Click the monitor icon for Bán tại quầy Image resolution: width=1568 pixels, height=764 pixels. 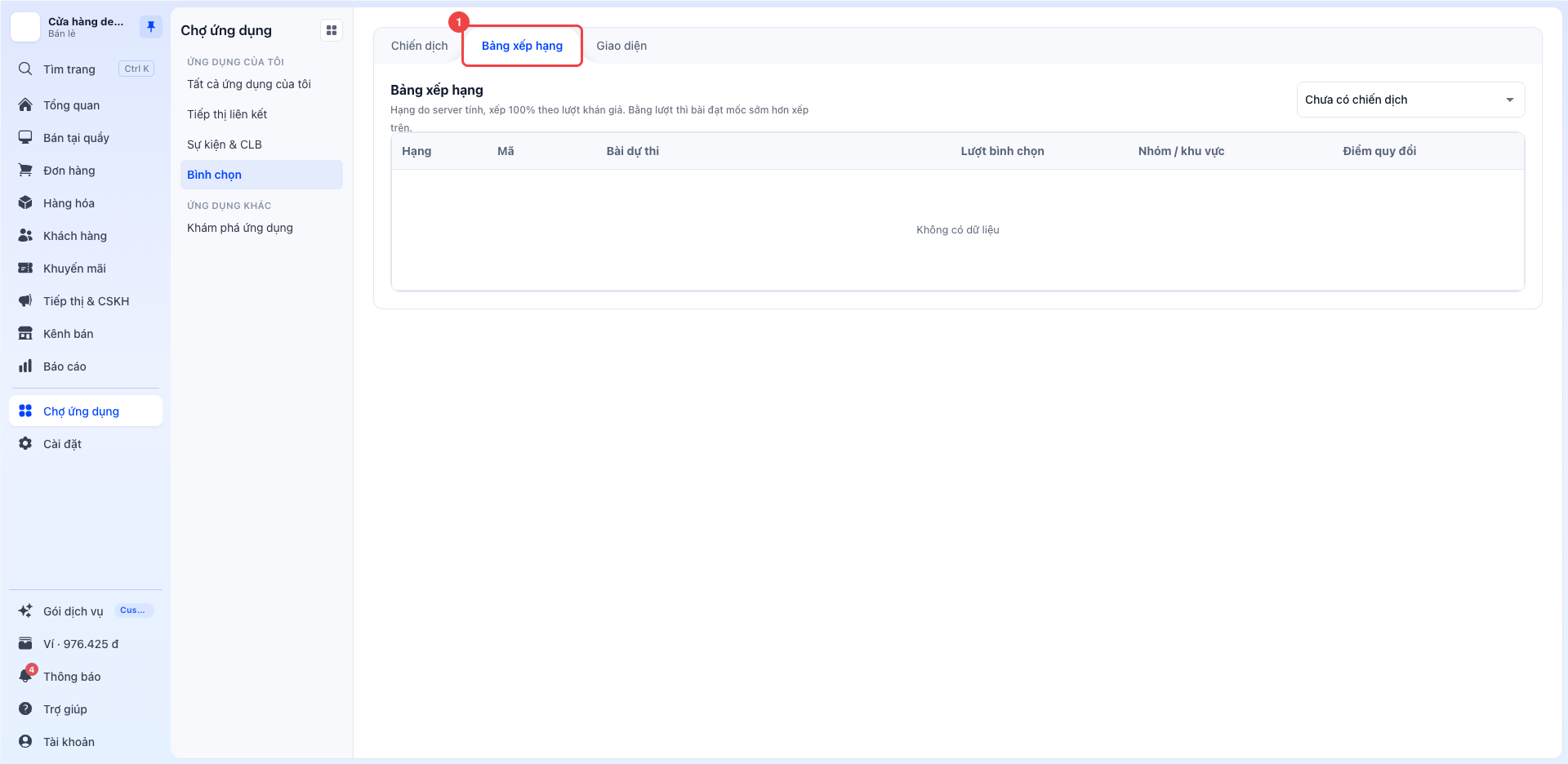(25, 137)
